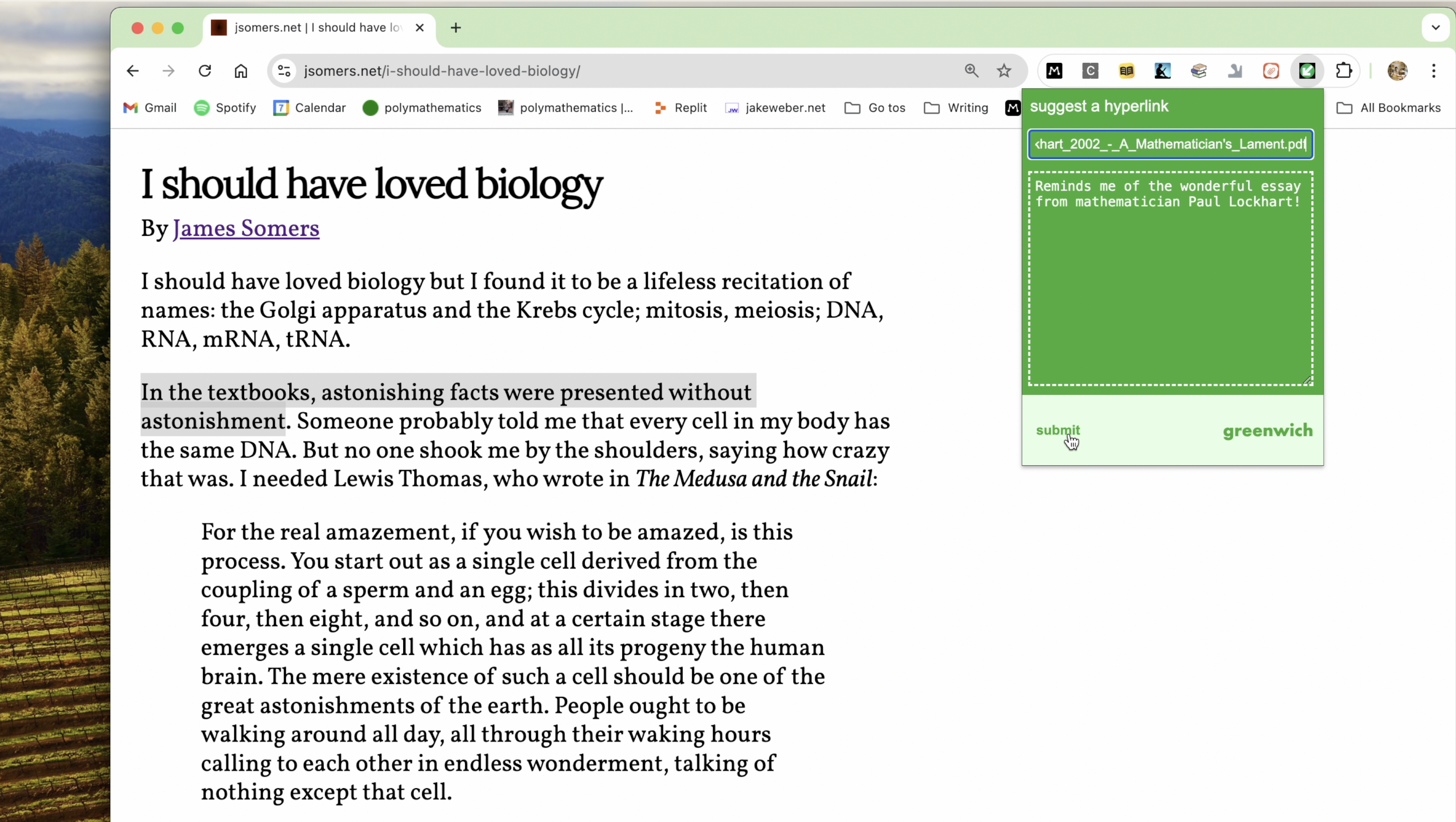This screenshot has width=1456, height=822.
Task: Click the italic 'The Medusa and the Snail' text
Action: pyautogui.click(x=754, y=479)
